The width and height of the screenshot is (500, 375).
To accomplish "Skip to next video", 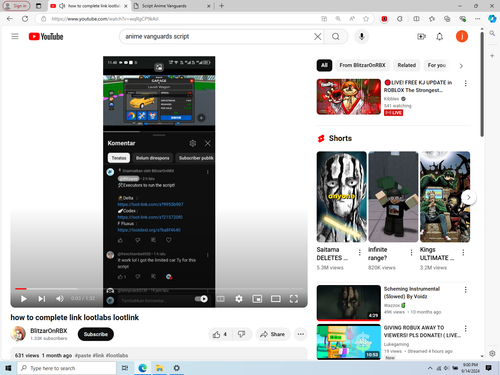I will (x=42, y=299).
